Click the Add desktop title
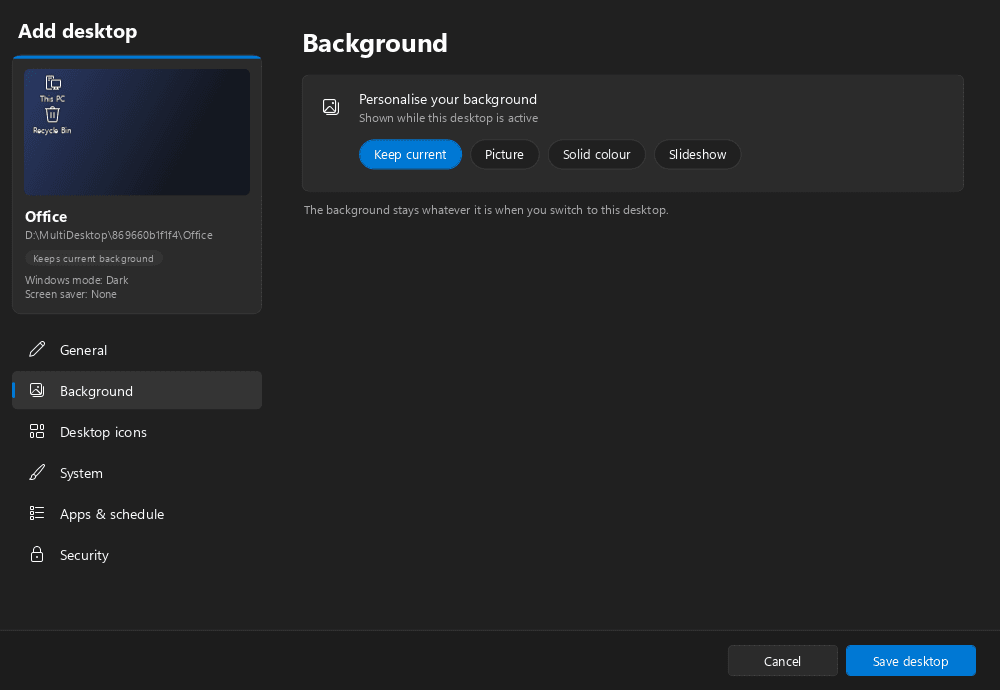 coord(78,31)
